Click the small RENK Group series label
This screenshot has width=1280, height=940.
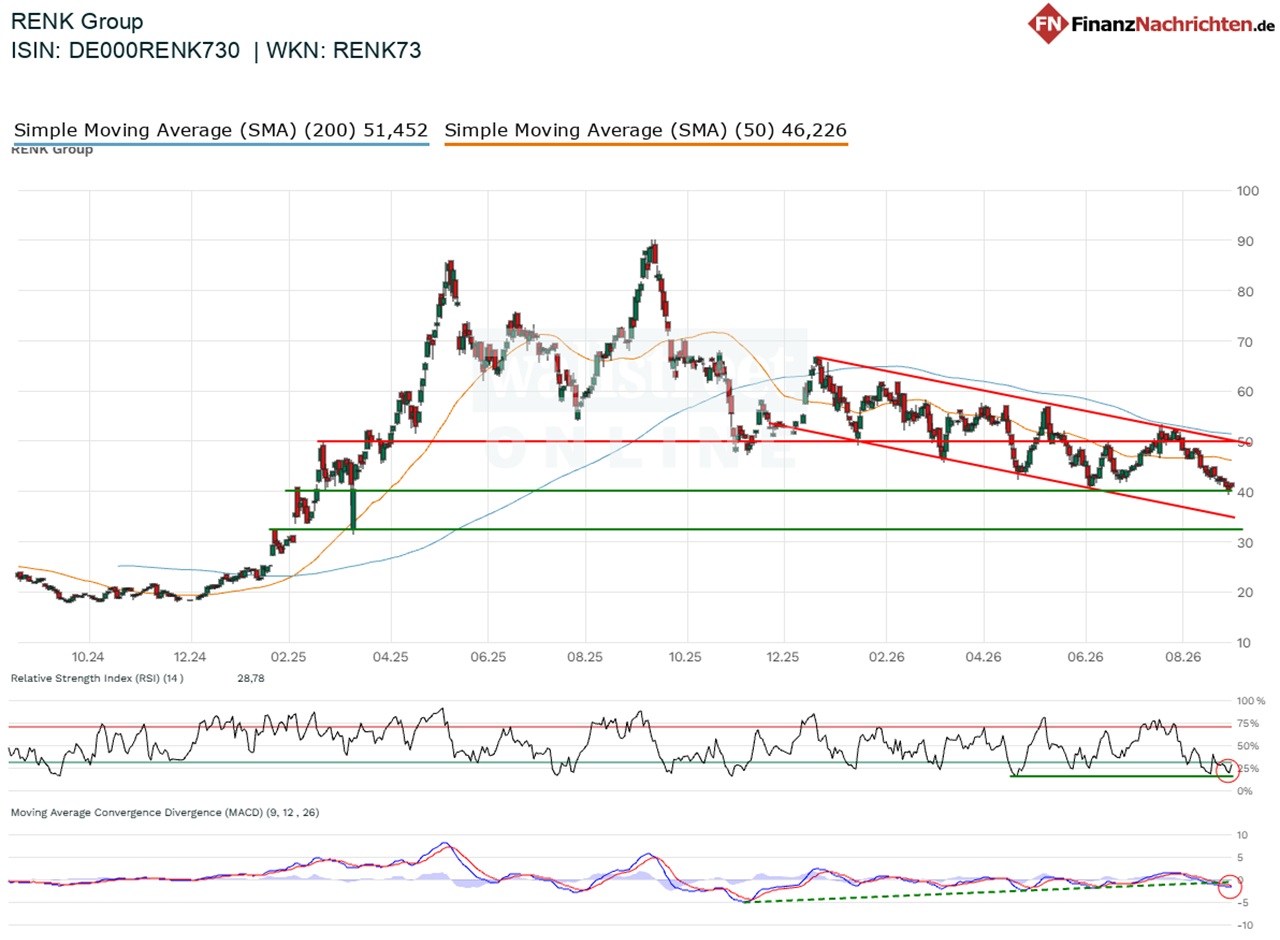click(52, 150)
